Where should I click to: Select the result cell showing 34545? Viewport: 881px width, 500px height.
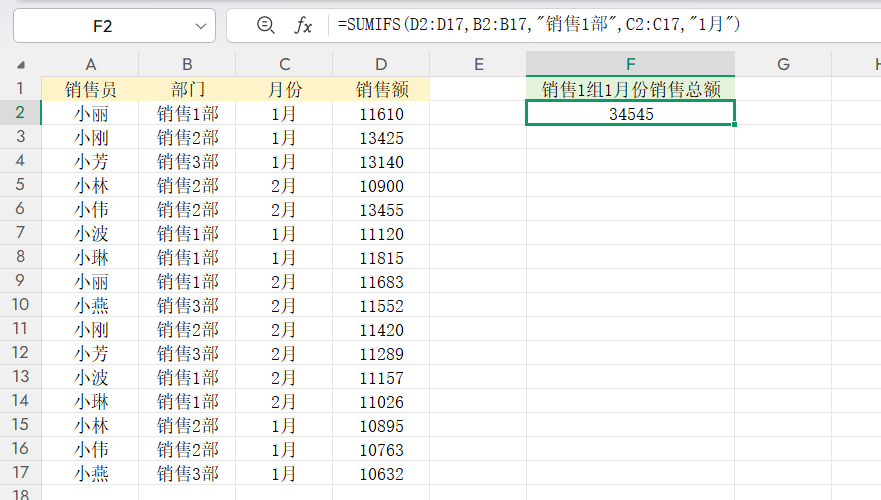click(x=630, y=113)
